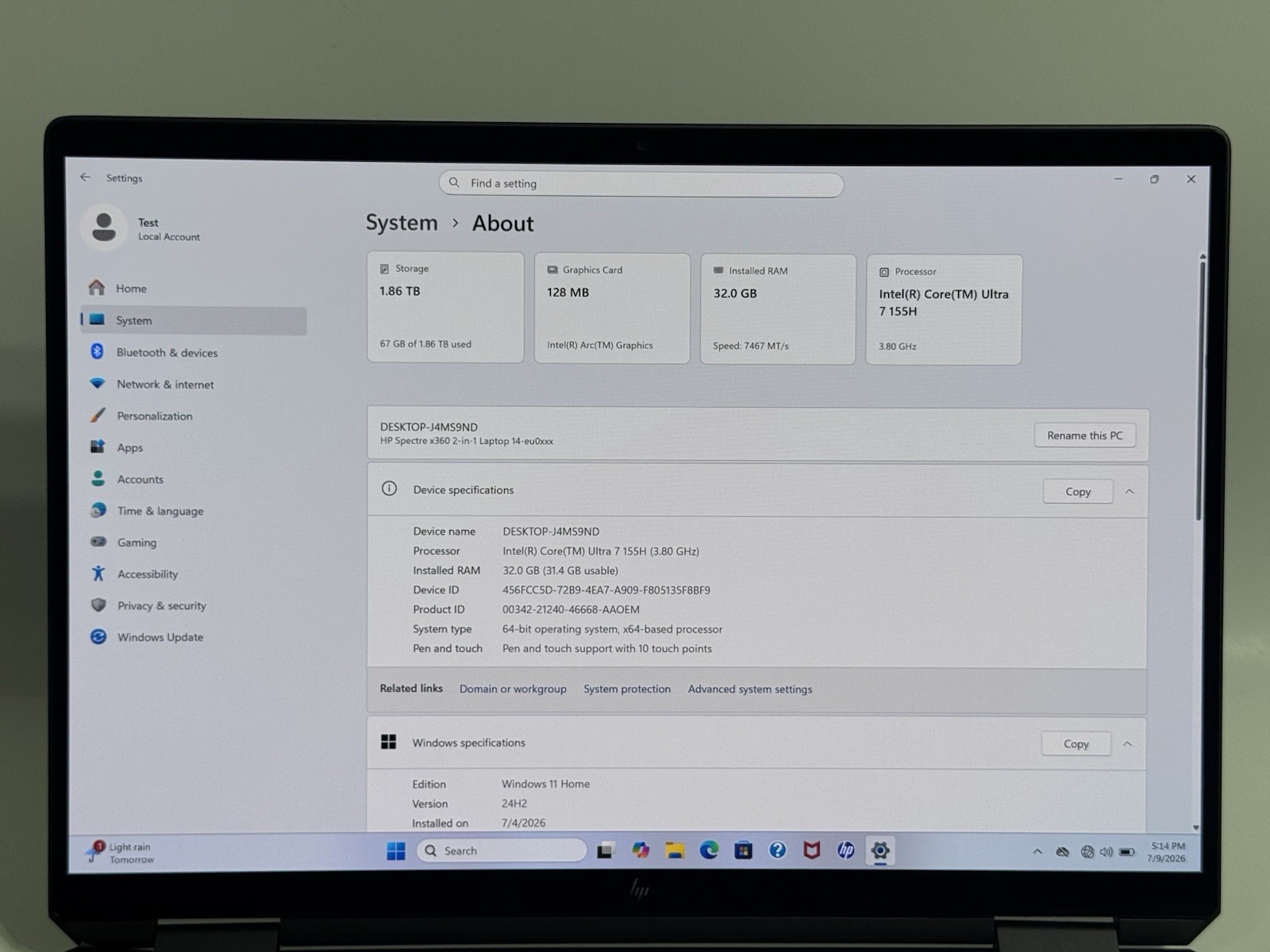Open the Windows Start menu

(x=396, y=850)
